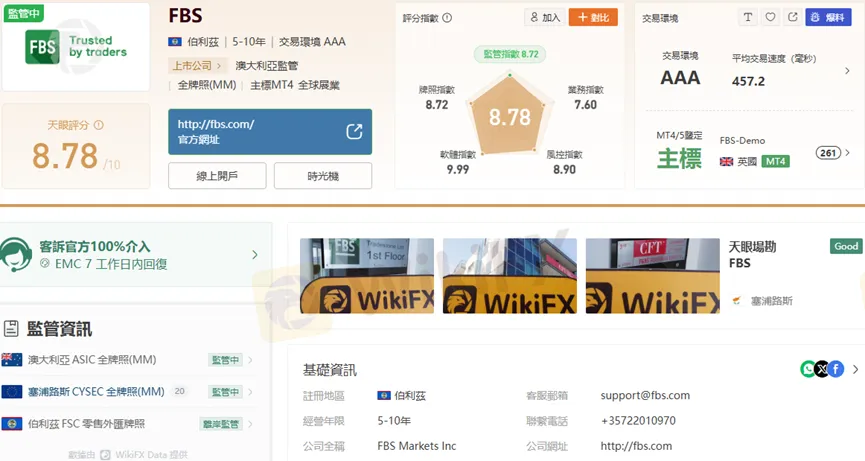The height and width of the screenshot is (461, 865).
Task: Click the customer service headset icon
Action: point(15,254)
